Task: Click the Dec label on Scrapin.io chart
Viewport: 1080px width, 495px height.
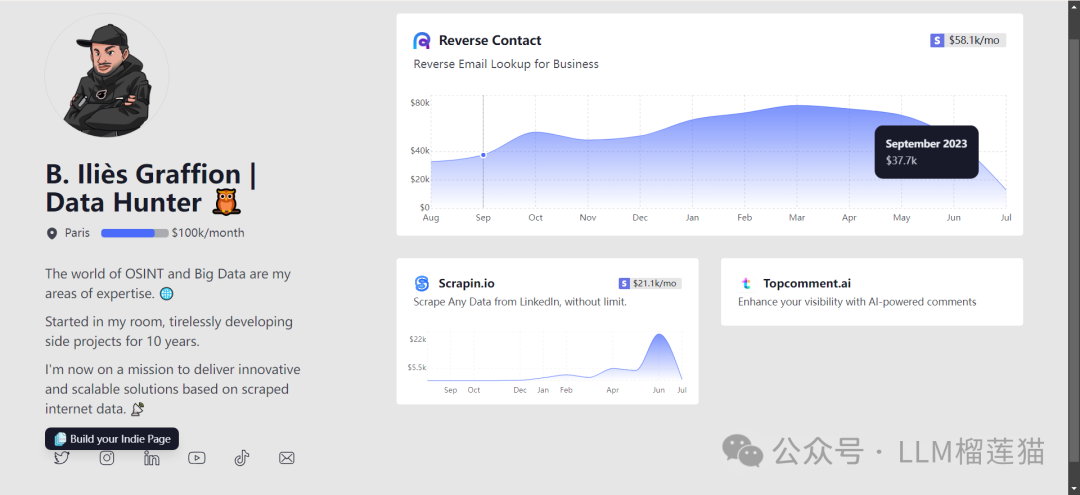Action: 520,390
